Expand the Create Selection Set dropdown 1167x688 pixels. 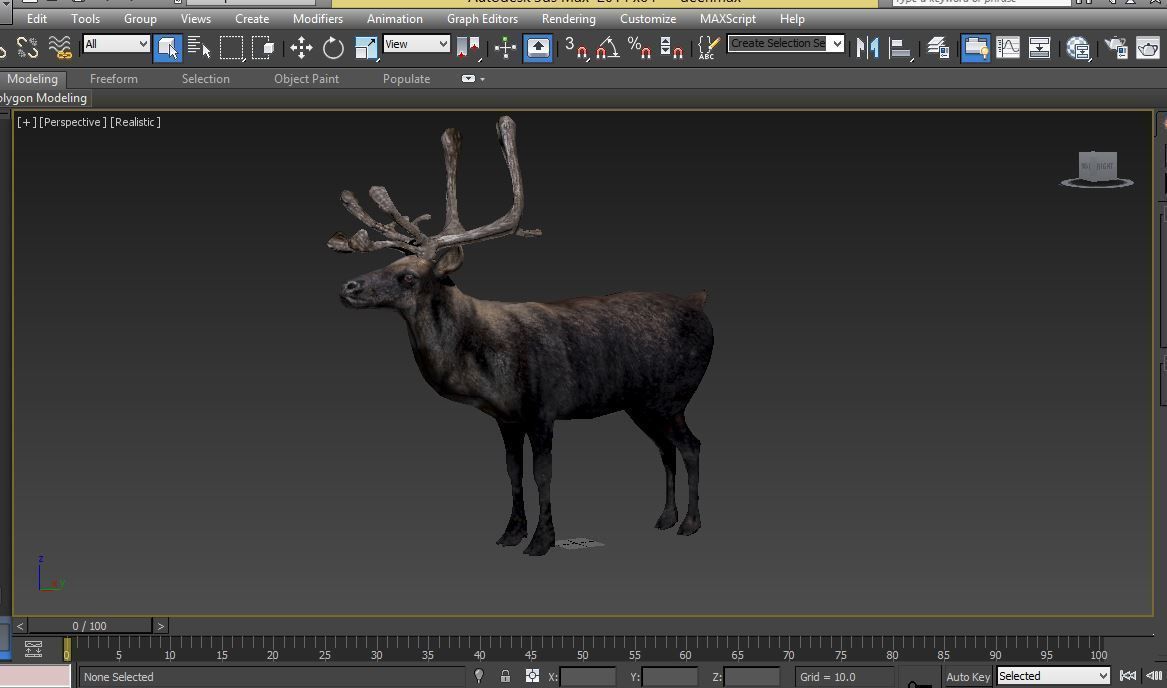[837, 43]
